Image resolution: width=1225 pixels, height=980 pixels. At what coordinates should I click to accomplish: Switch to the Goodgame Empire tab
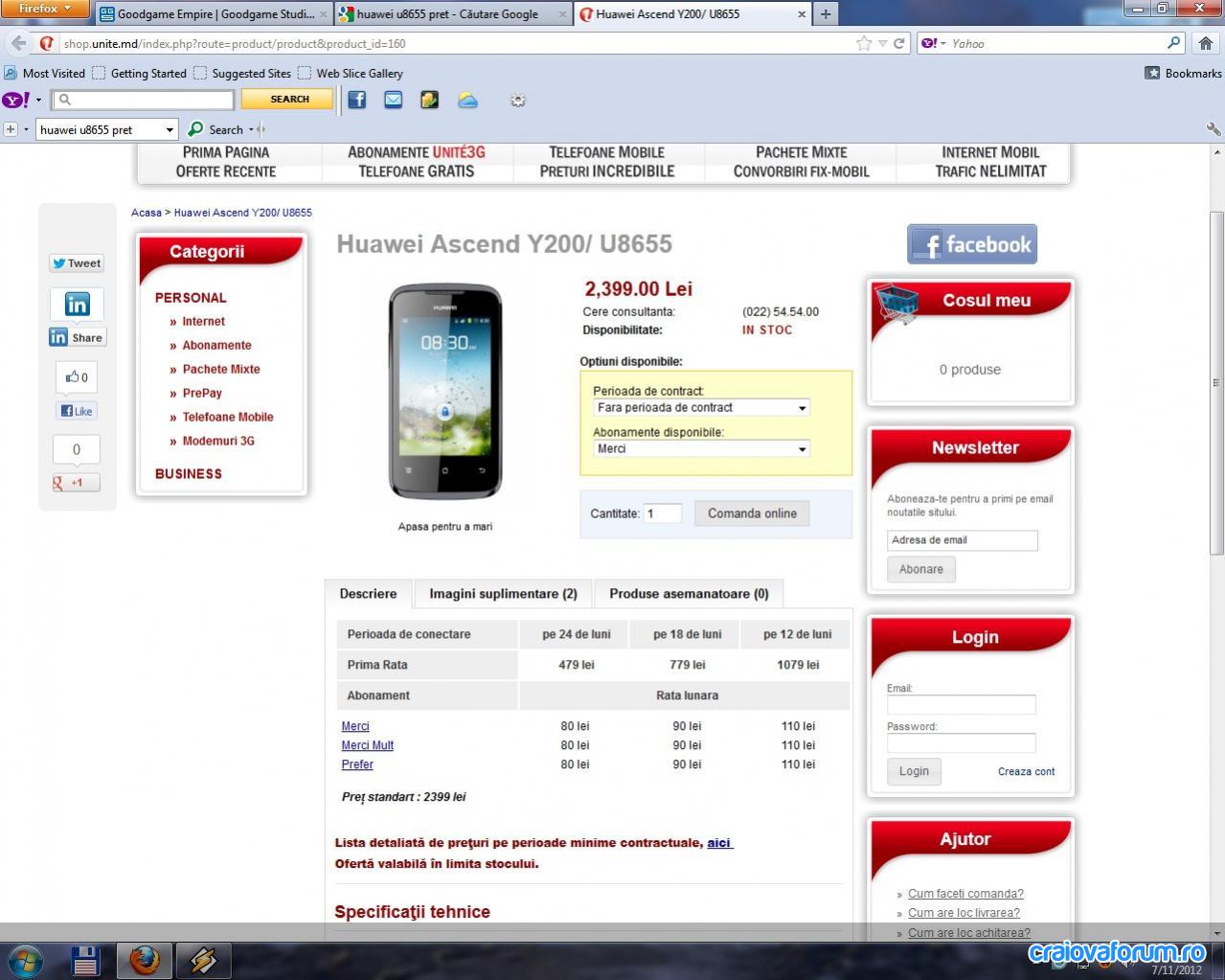click(x=213, y=13)
